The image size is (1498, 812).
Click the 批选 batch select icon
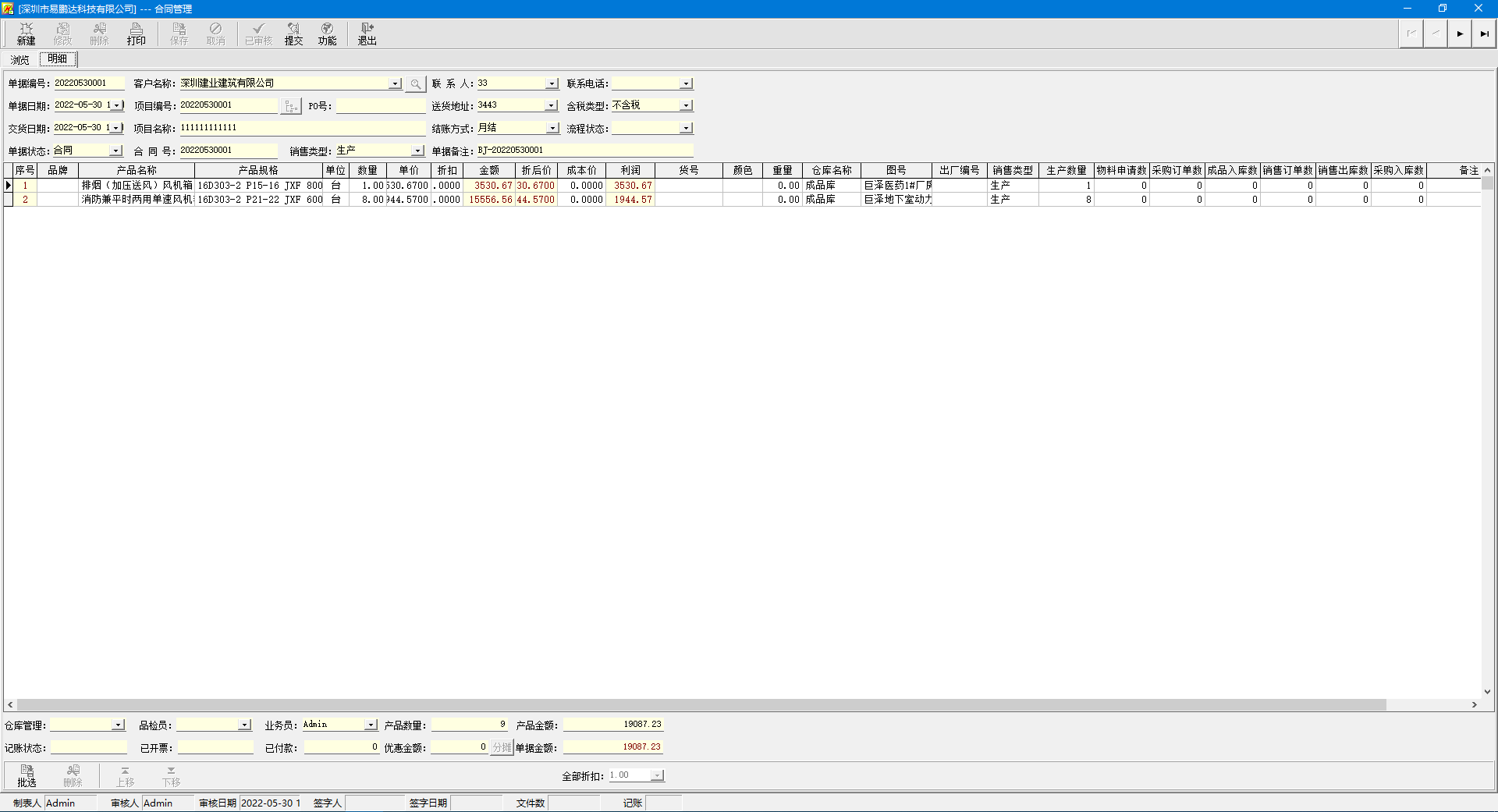27,775
